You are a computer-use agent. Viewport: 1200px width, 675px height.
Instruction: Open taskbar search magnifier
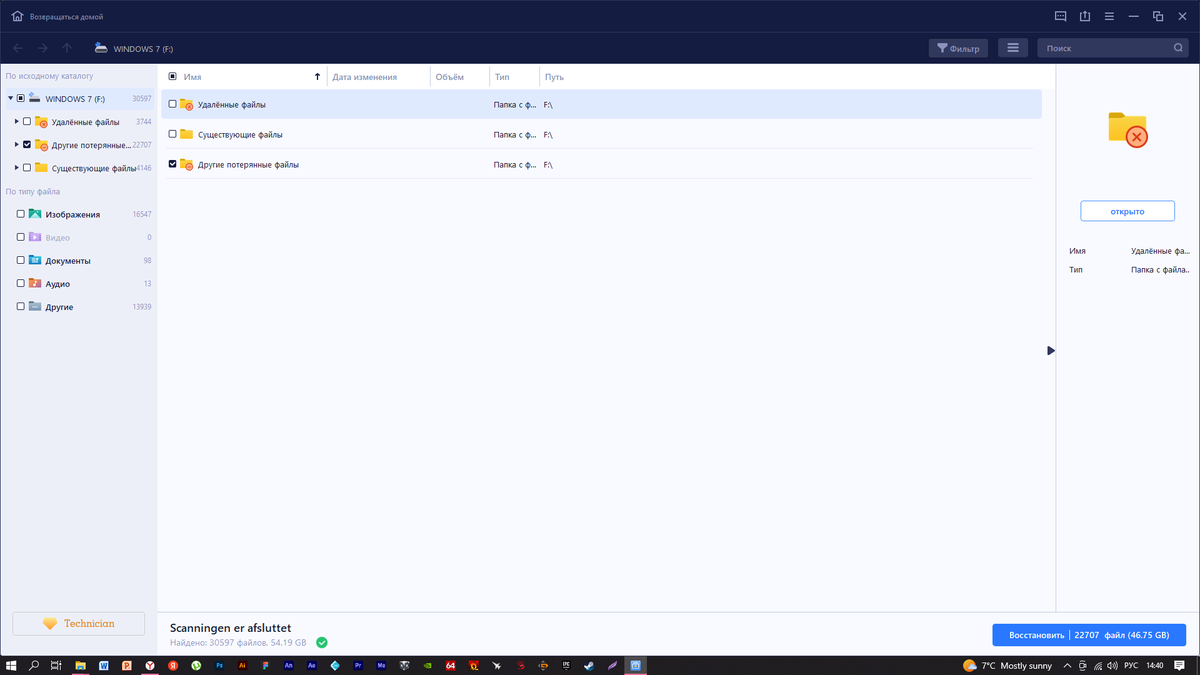point(34,665)
